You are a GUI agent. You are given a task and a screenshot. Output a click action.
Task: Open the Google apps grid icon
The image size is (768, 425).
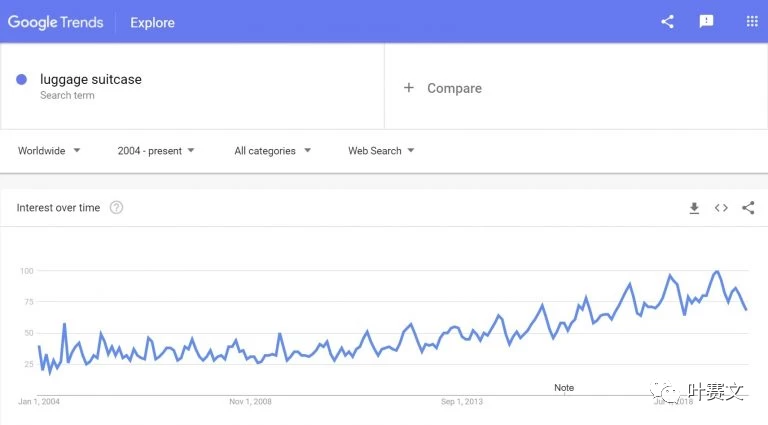tap(752, 22)
